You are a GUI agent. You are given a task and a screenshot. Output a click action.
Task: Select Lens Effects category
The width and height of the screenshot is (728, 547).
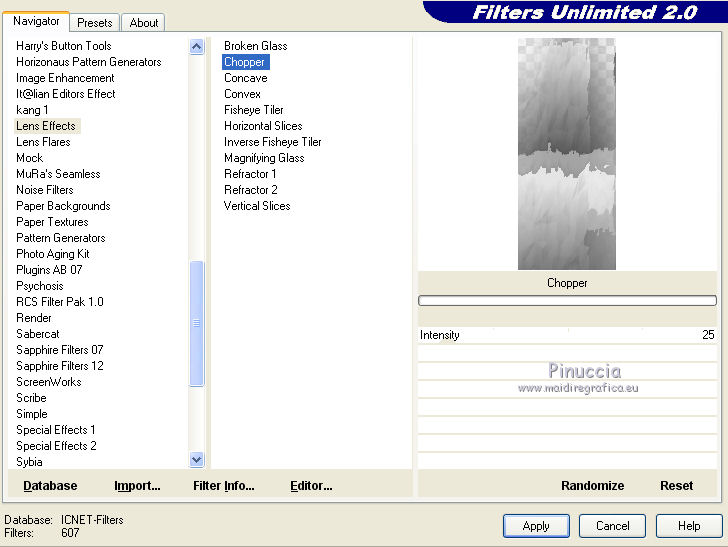point(46,126)
